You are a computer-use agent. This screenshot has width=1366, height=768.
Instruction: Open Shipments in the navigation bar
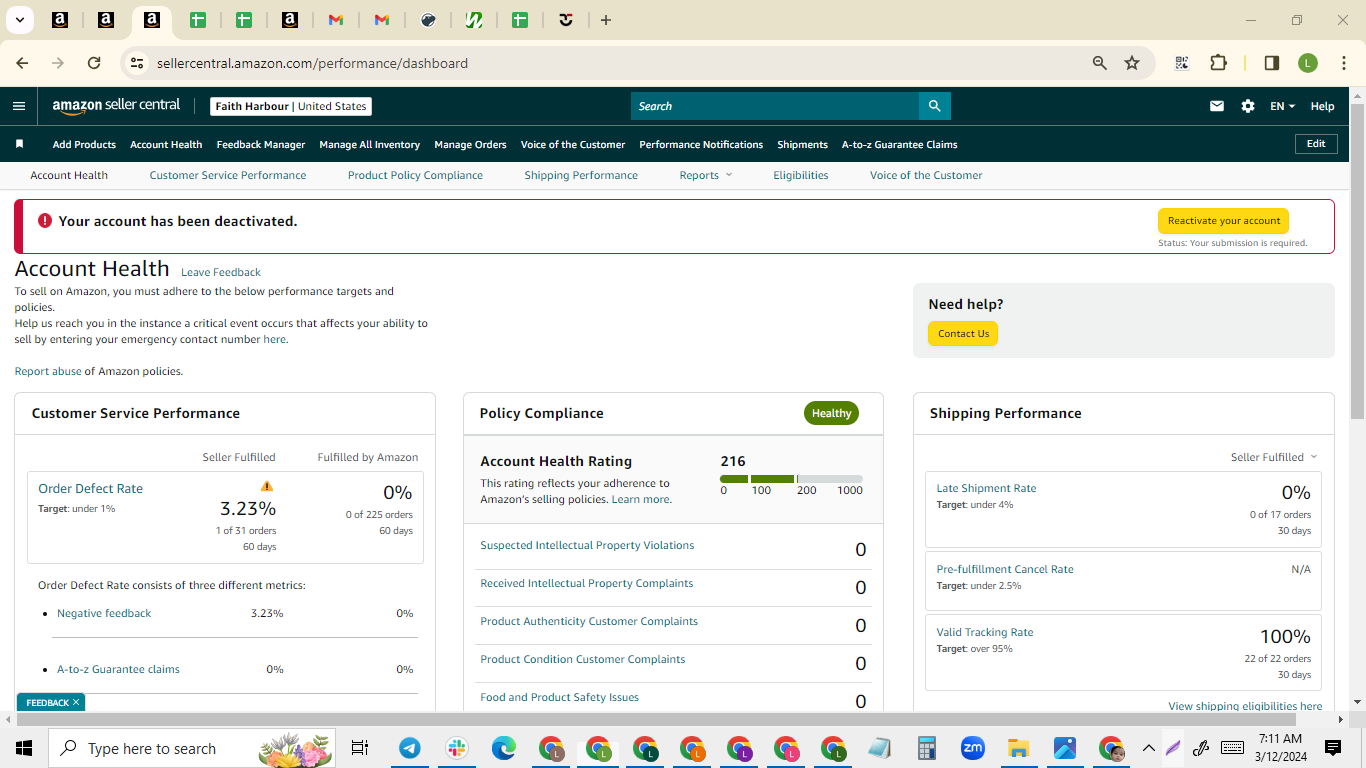(803, 144)
